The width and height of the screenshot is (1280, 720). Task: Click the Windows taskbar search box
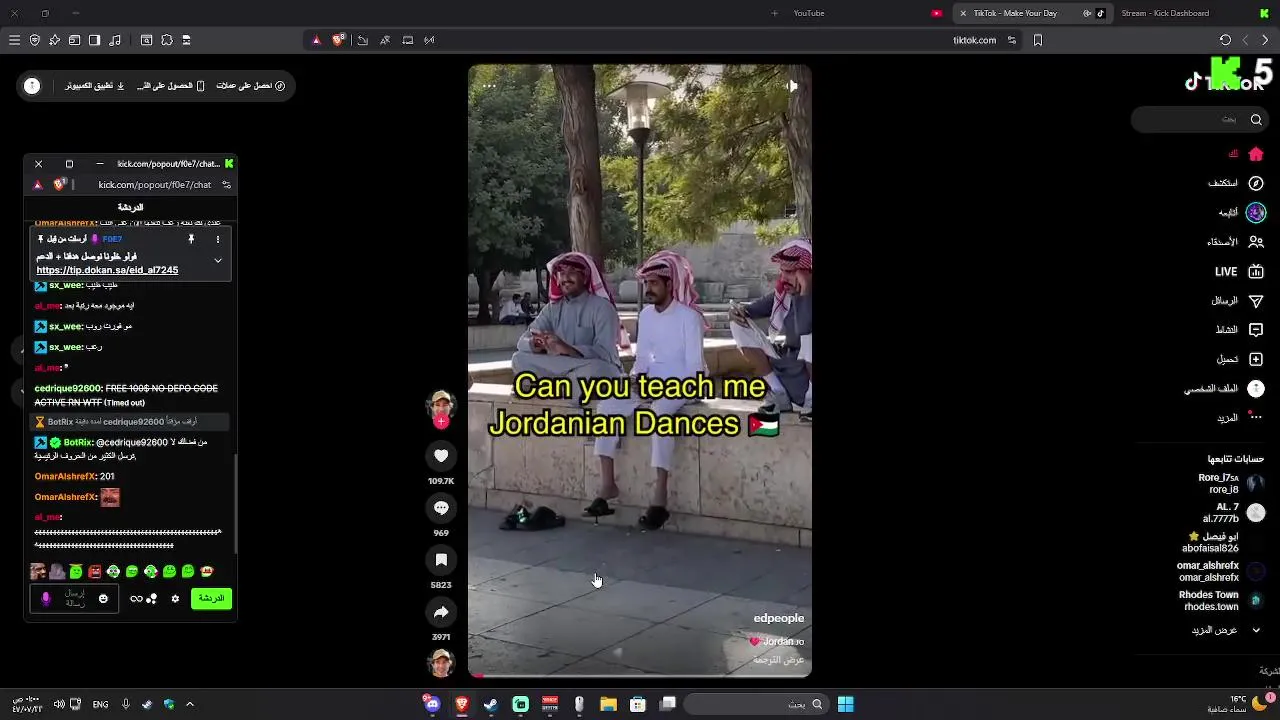pos(757,704)
